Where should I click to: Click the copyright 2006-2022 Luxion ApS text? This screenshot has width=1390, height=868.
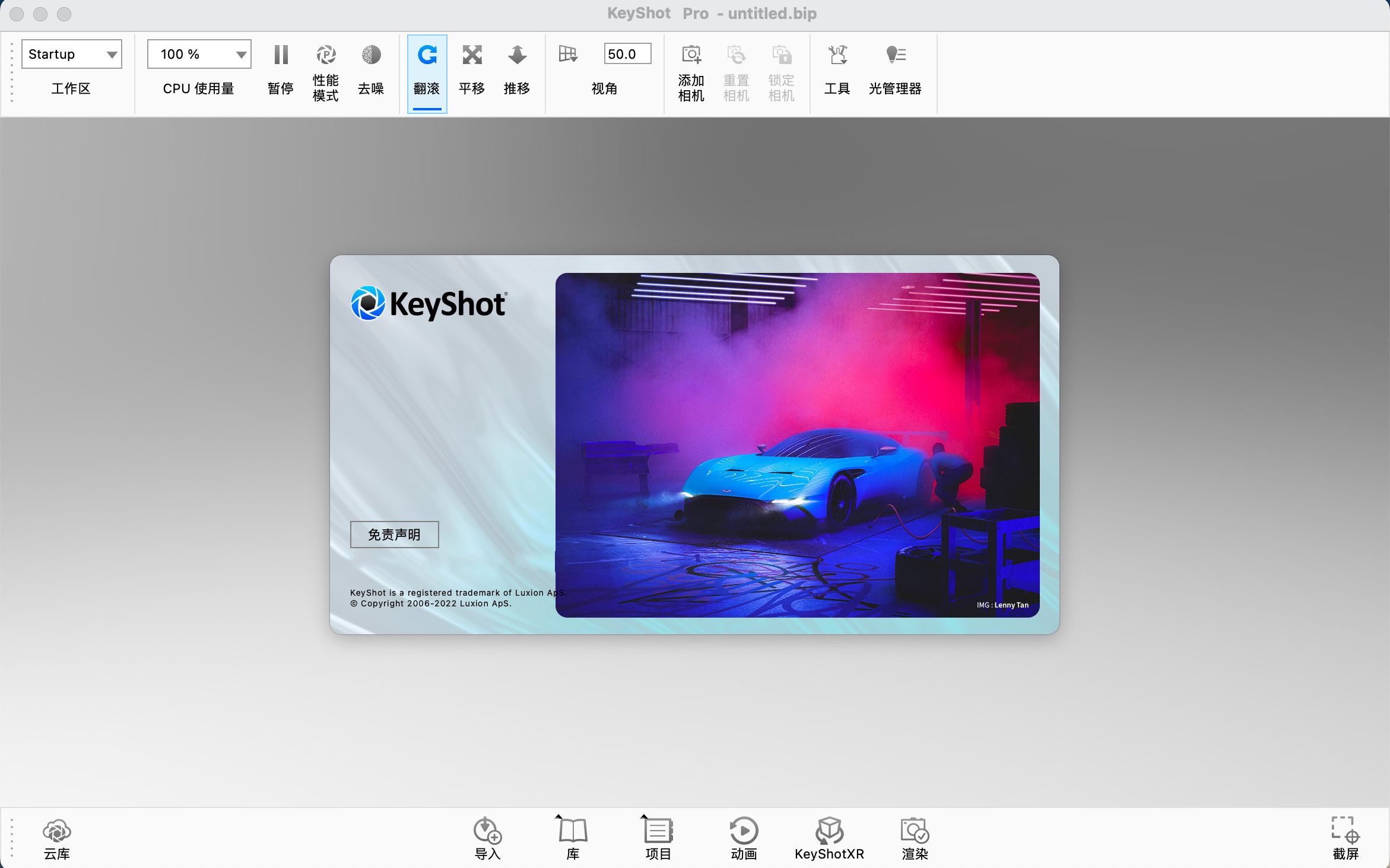[x=431, y=603]
